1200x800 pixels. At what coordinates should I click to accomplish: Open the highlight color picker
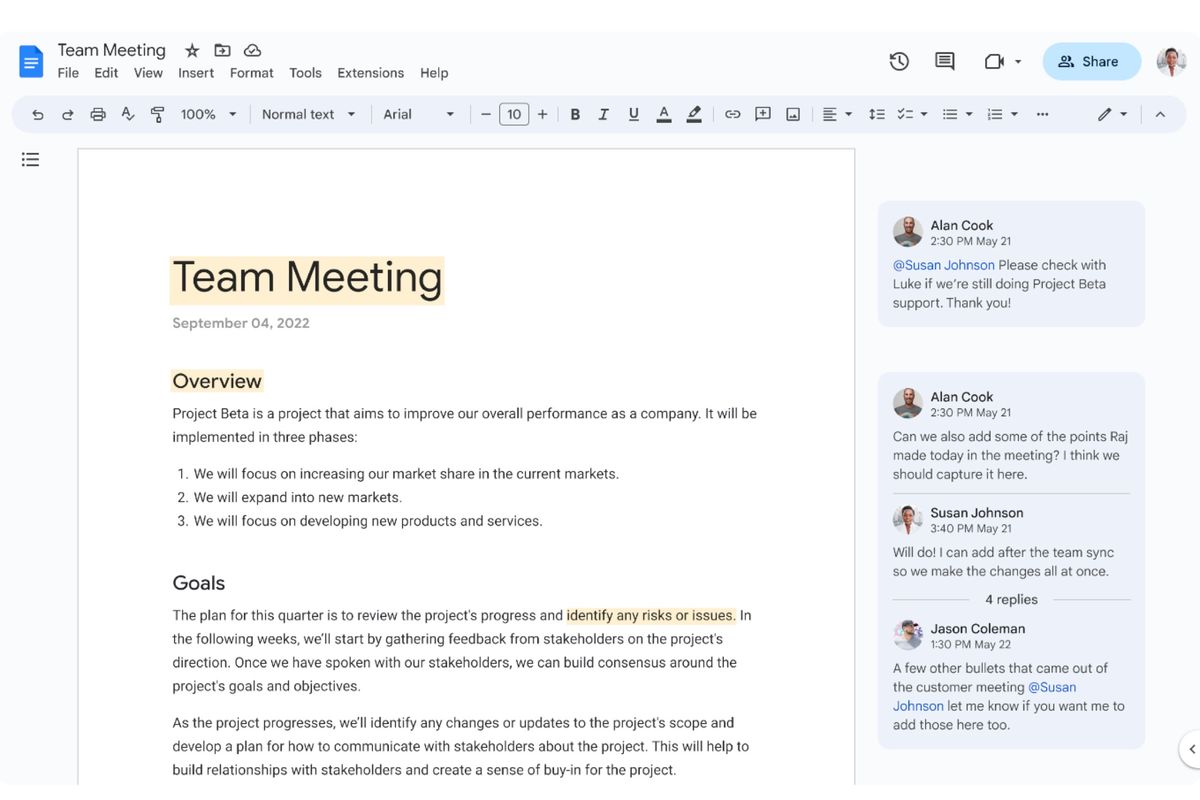tap(694, 115)
